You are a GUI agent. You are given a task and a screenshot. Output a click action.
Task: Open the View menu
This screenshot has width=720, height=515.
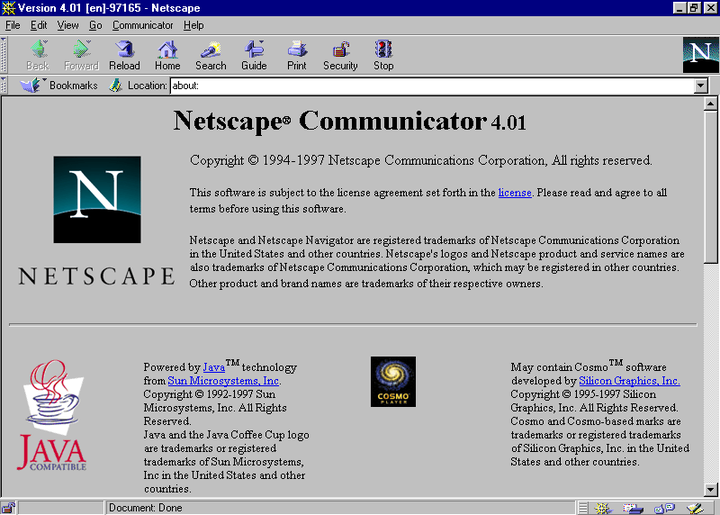tap(68, 25)
